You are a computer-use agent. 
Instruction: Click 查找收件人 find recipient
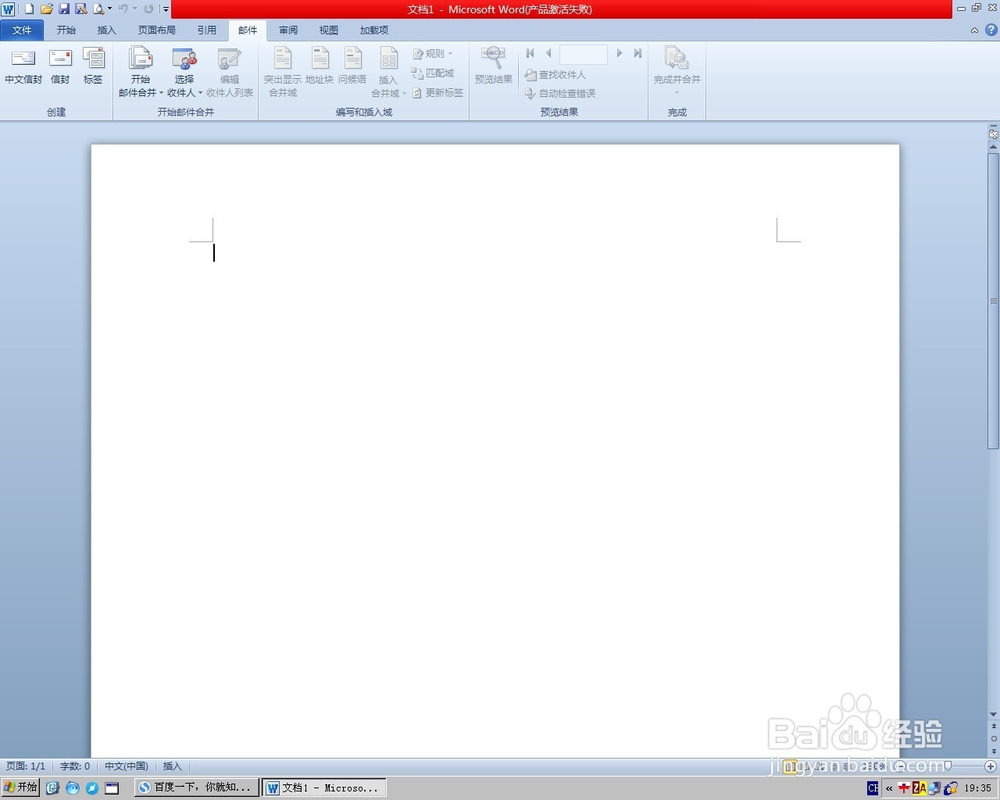[x=555, y=75]
